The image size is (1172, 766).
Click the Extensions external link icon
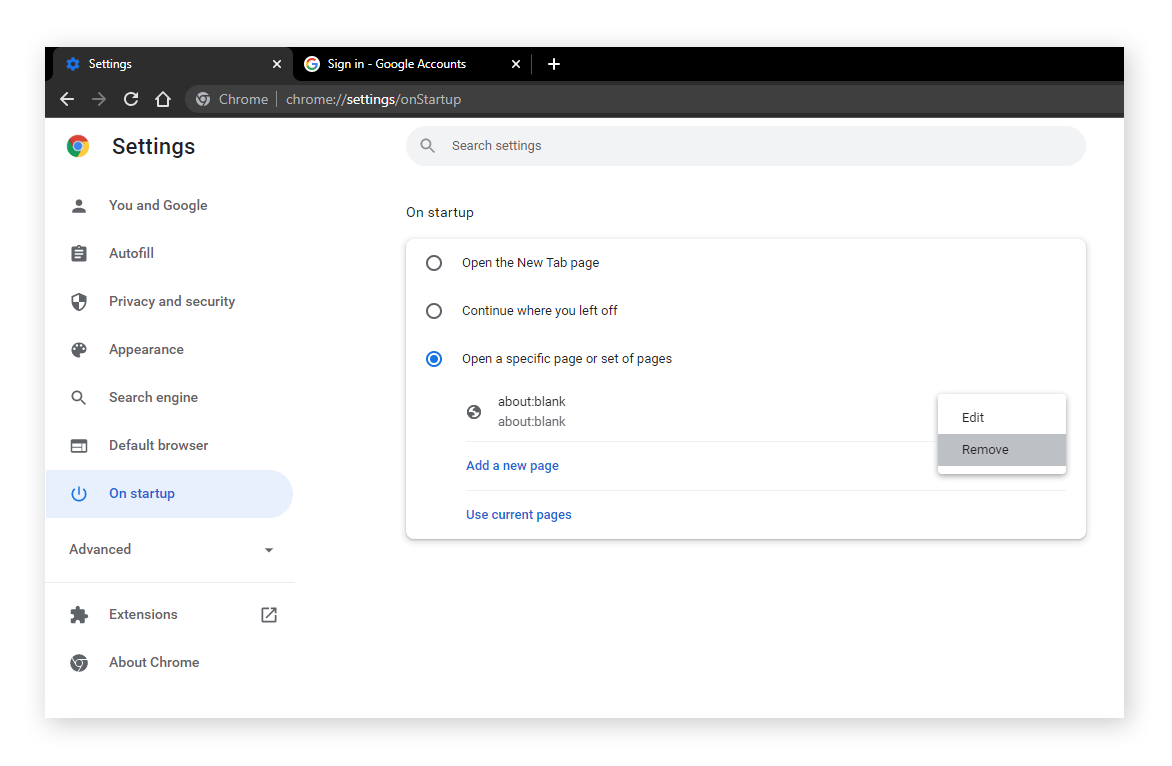point(269,615)
